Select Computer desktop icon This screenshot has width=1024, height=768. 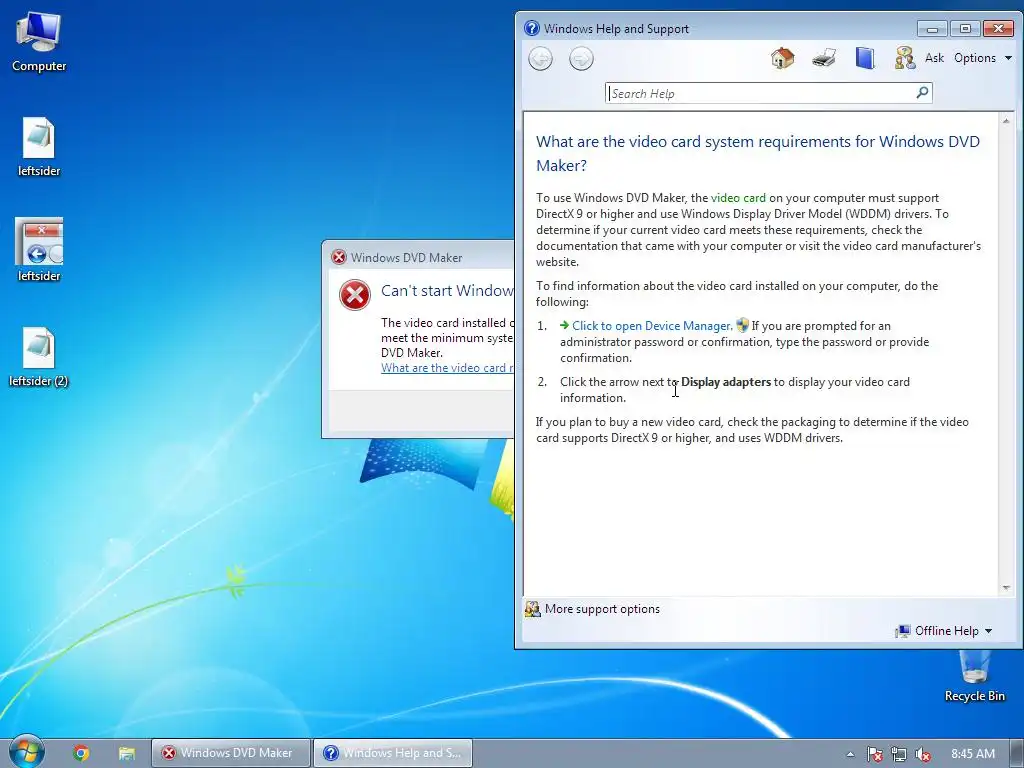point(39,42)
